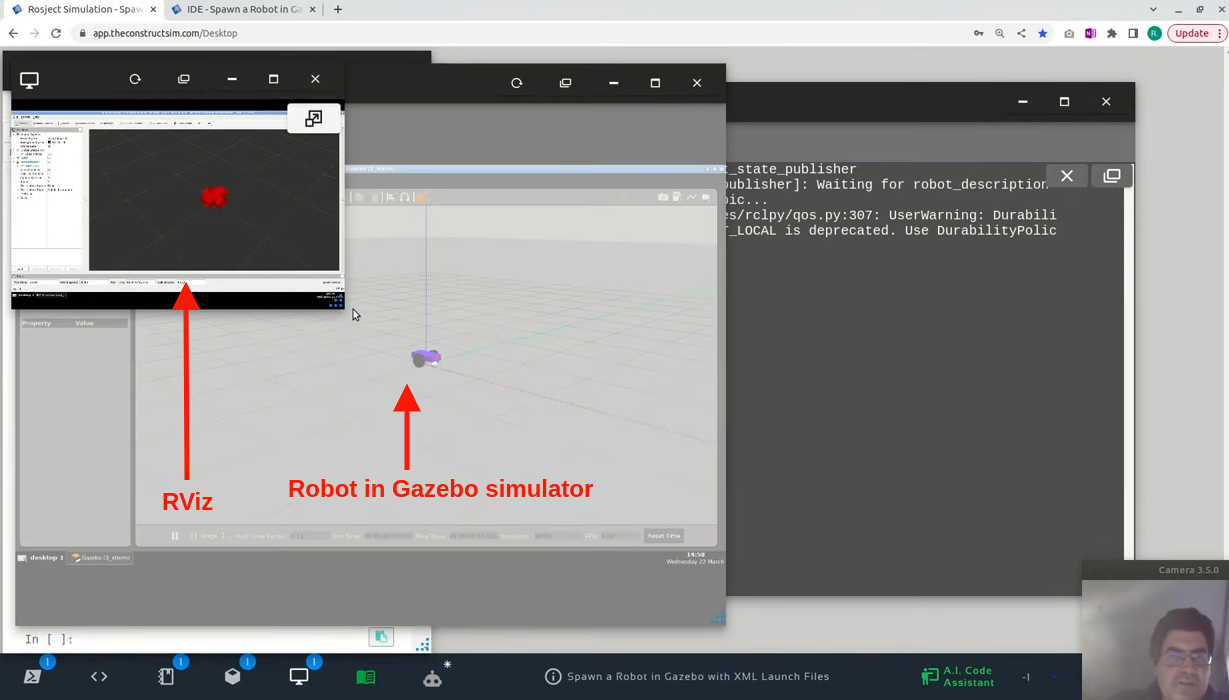Click the cube simulation icon in bottom bar
Screen dimensions: 1229x700
click(233, 677)
